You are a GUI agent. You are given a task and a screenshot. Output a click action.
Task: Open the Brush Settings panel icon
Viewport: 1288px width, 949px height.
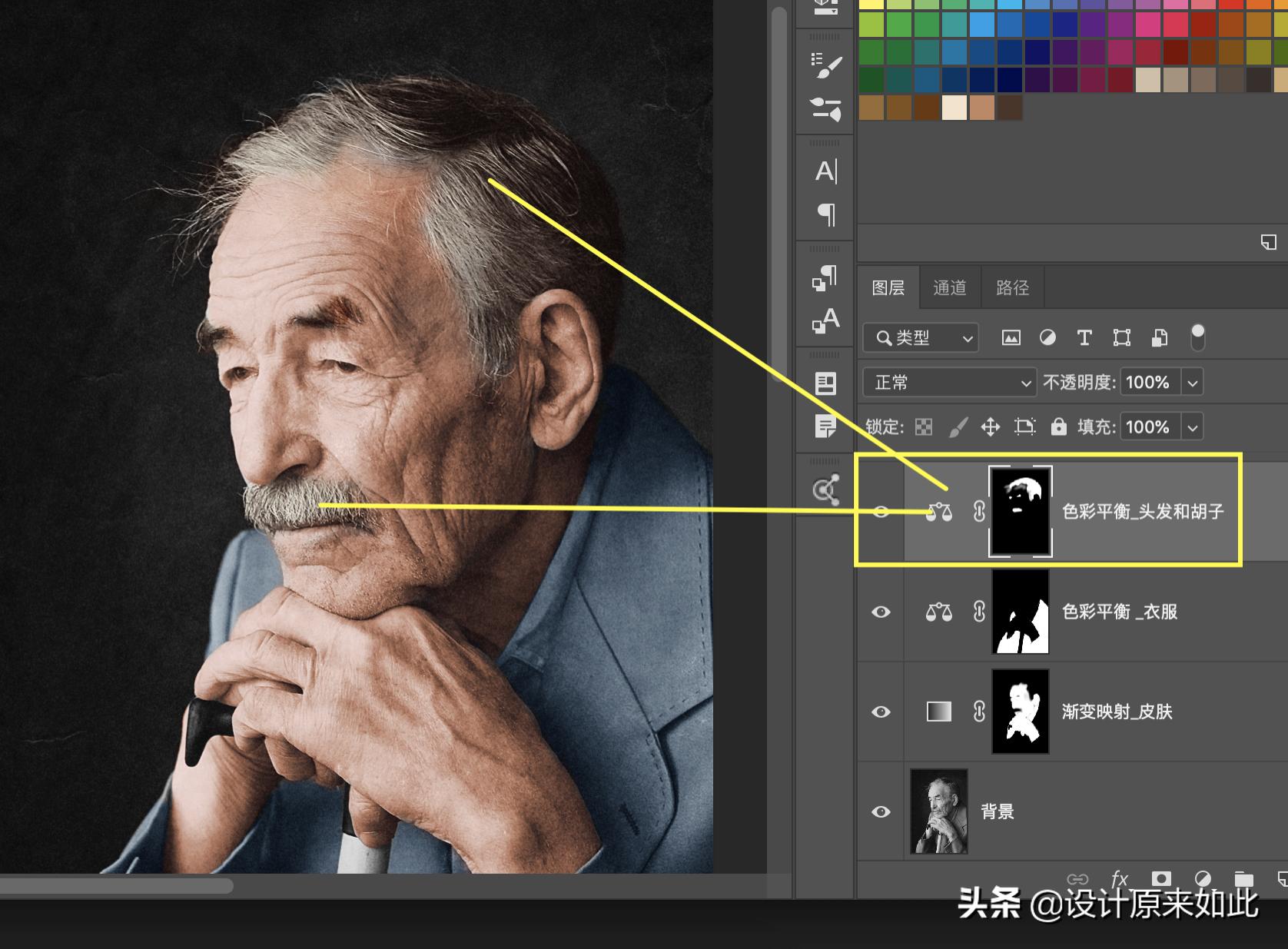point(826,109)
